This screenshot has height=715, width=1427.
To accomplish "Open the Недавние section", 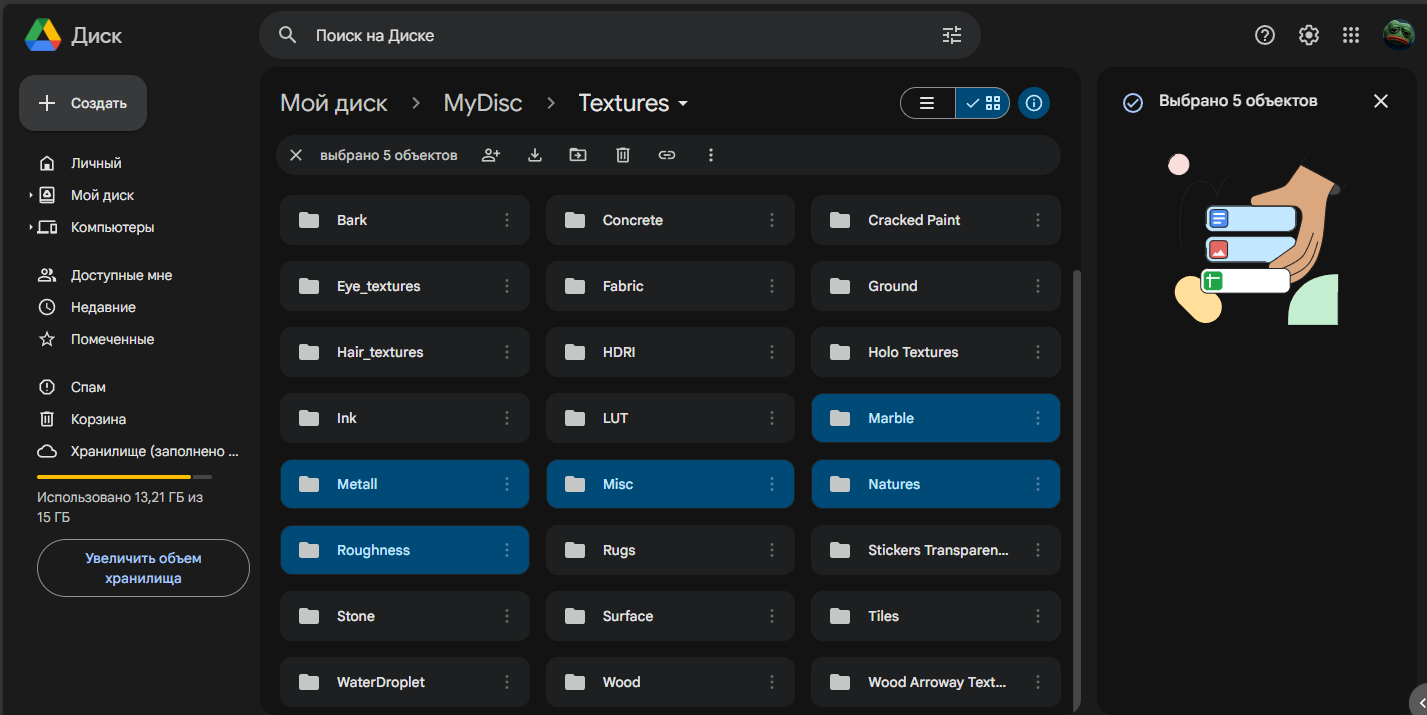I will pos(103,307).
